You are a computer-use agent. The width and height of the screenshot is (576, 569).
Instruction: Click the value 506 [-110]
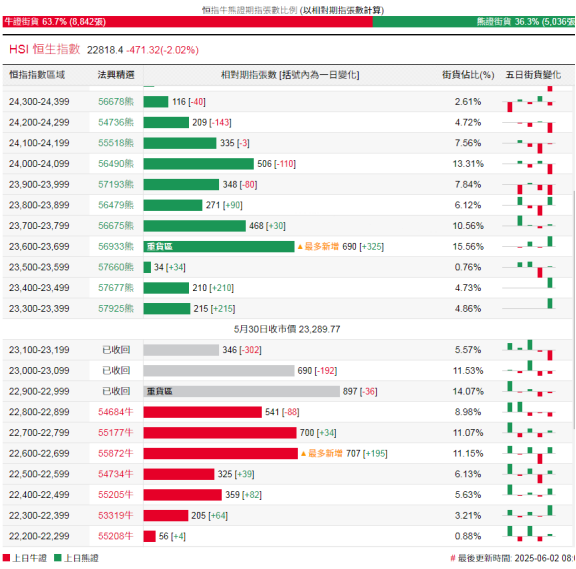[277, 164]
